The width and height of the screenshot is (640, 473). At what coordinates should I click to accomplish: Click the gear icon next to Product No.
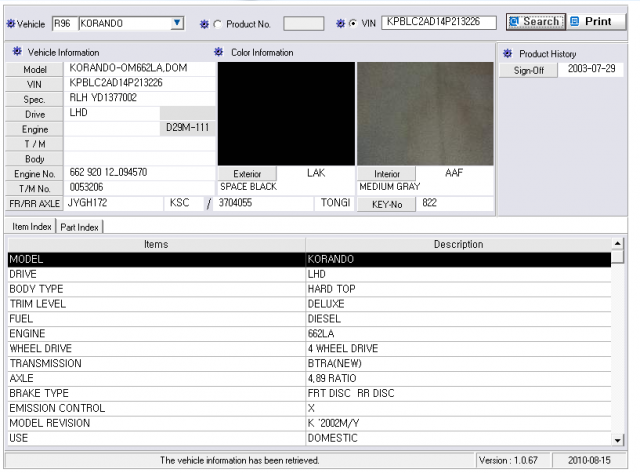[x=204, y=24]
